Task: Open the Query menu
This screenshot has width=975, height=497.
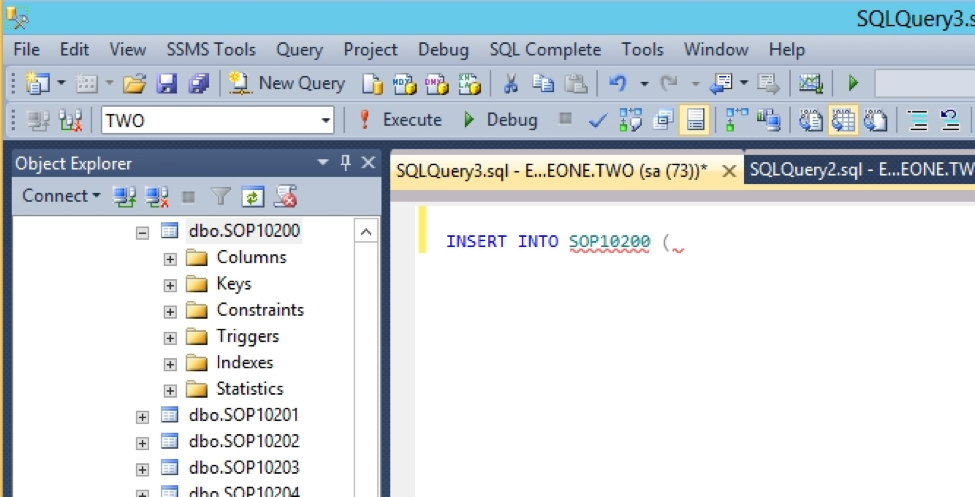Action: coord(300,49)
